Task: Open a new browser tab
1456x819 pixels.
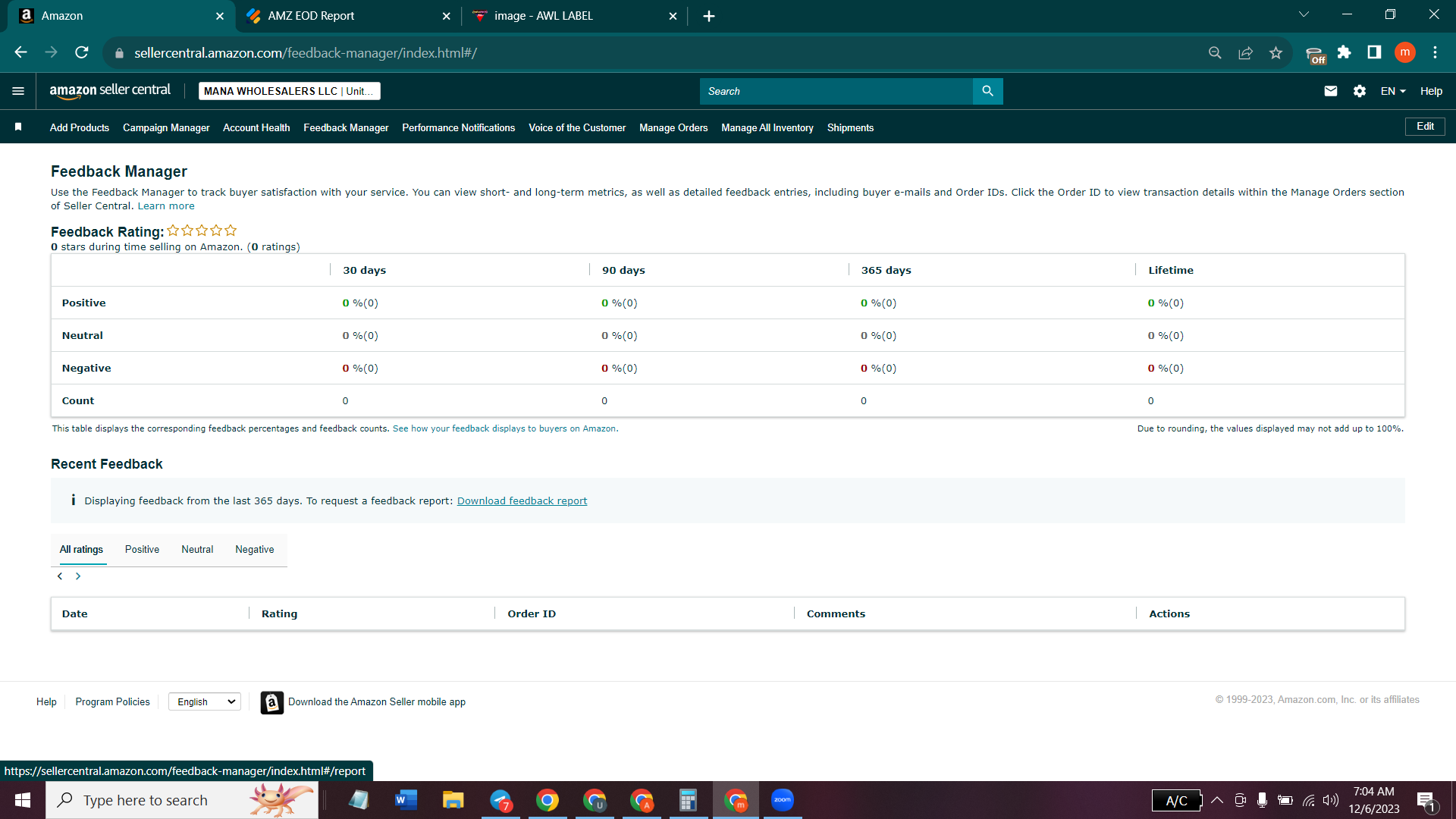Action: [709, 16]
